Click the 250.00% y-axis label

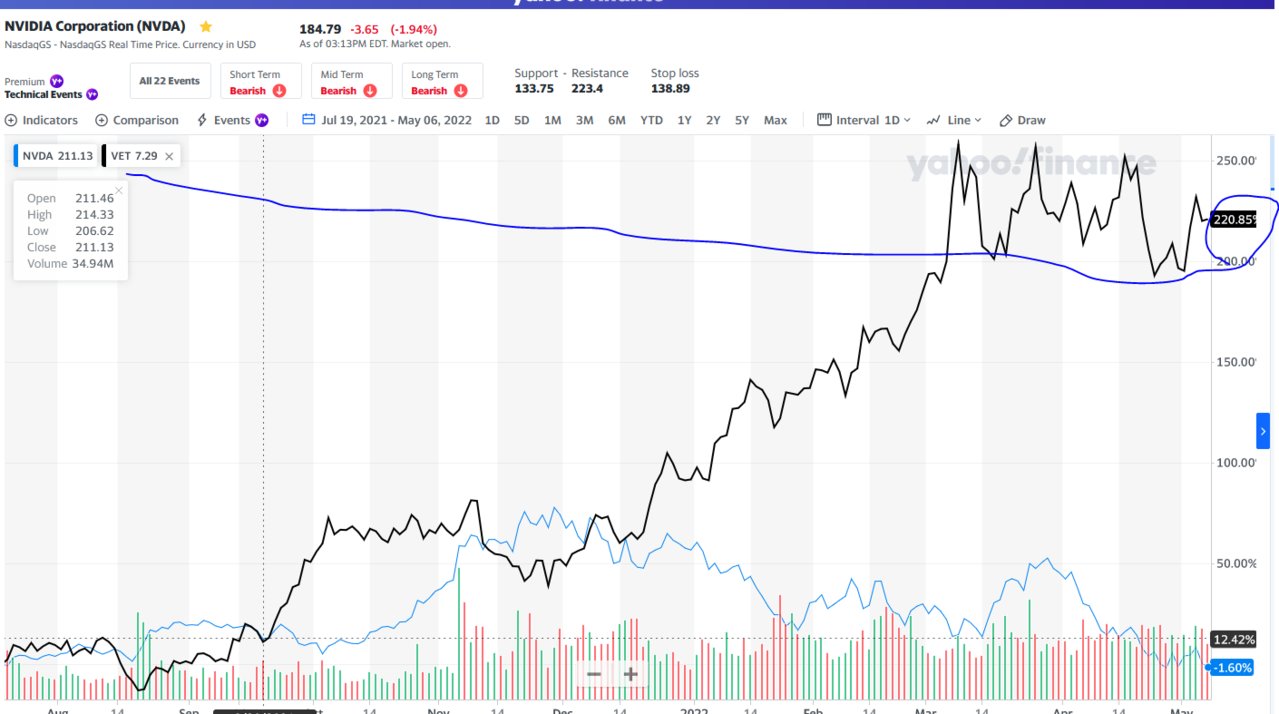coord(1236,160)
